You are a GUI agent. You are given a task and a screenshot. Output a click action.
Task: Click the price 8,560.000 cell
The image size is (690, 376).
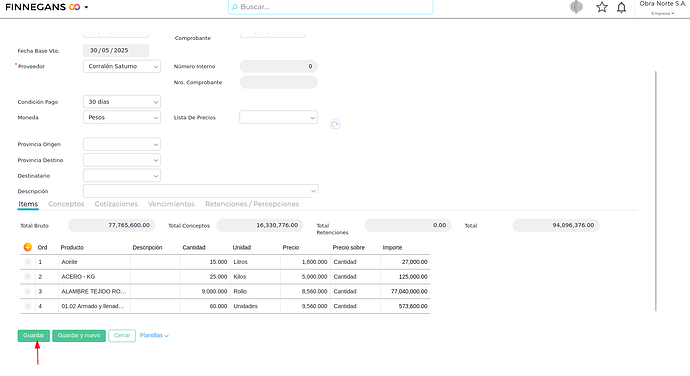click(x=305, y=291)
